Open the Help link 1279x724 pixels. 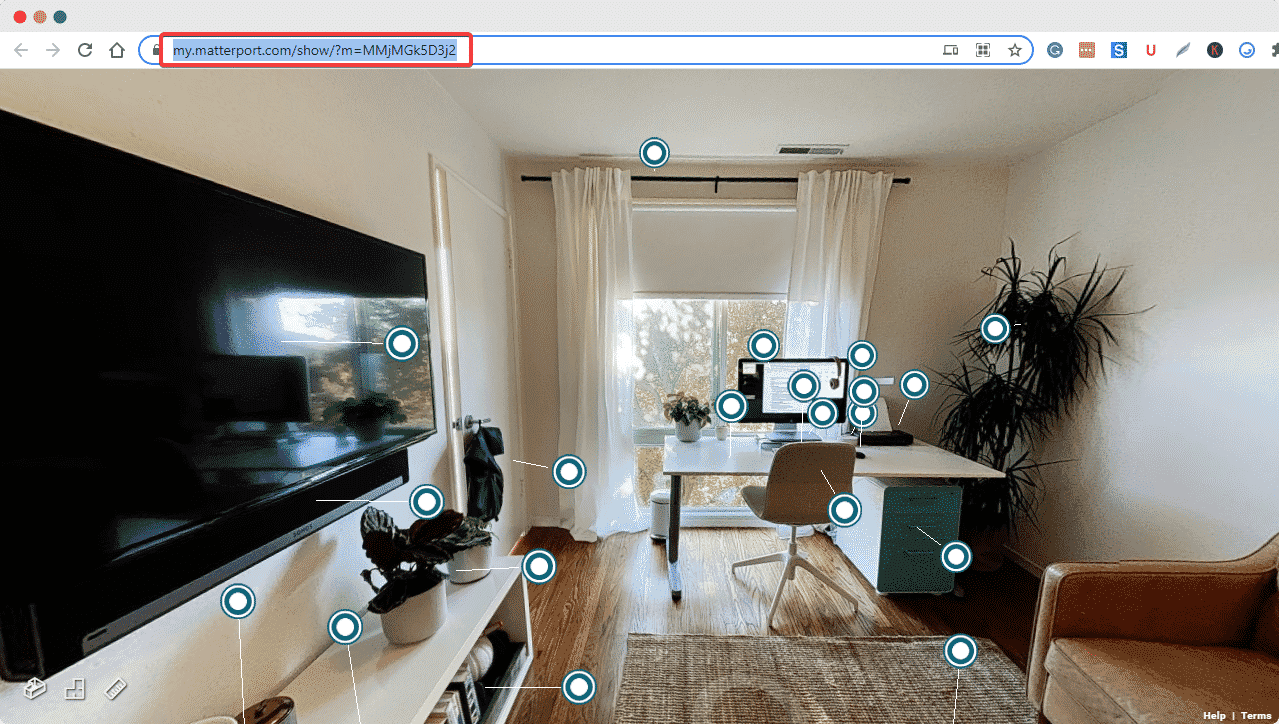tap(1214, 715)
